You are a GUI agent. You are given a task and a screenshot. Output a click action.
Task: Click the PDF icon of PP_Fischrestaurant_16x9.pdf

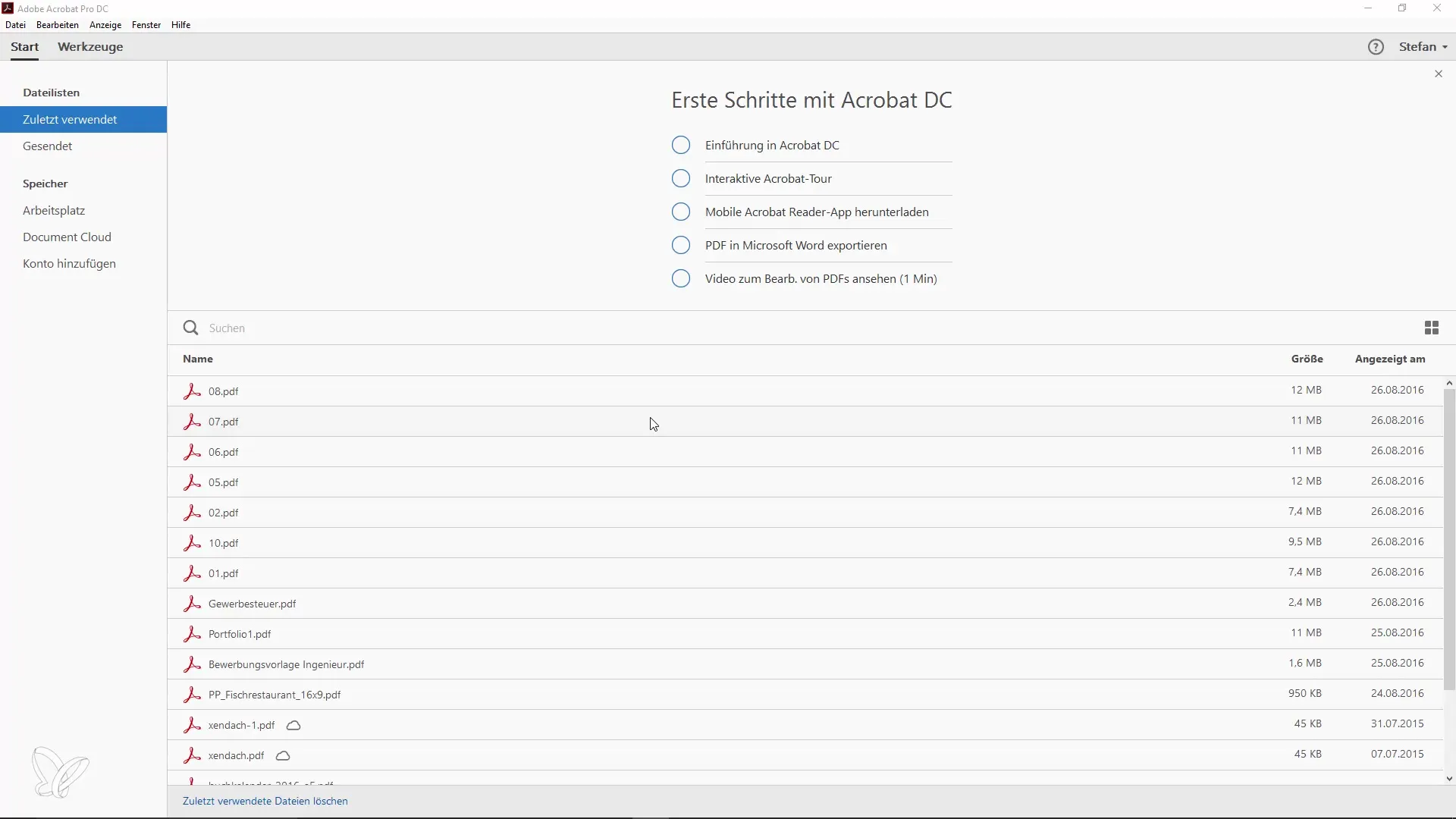point(192,695)
